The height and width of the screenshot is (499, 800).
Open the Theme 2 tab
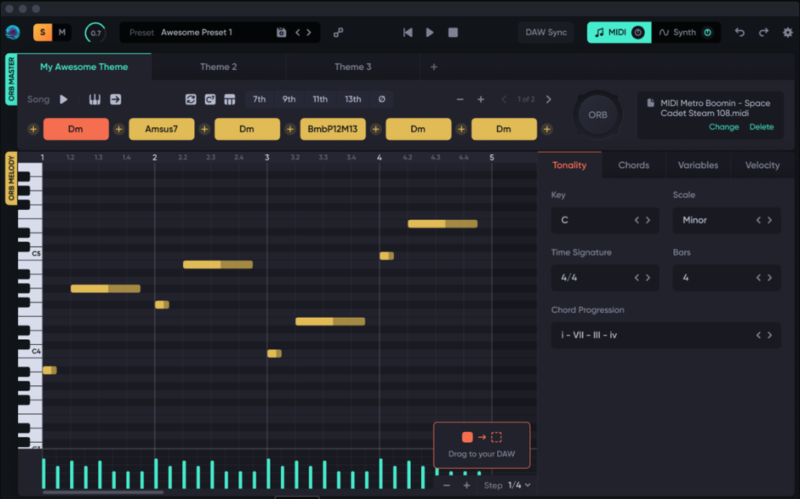pyautogui.click(x=218, y=67)
